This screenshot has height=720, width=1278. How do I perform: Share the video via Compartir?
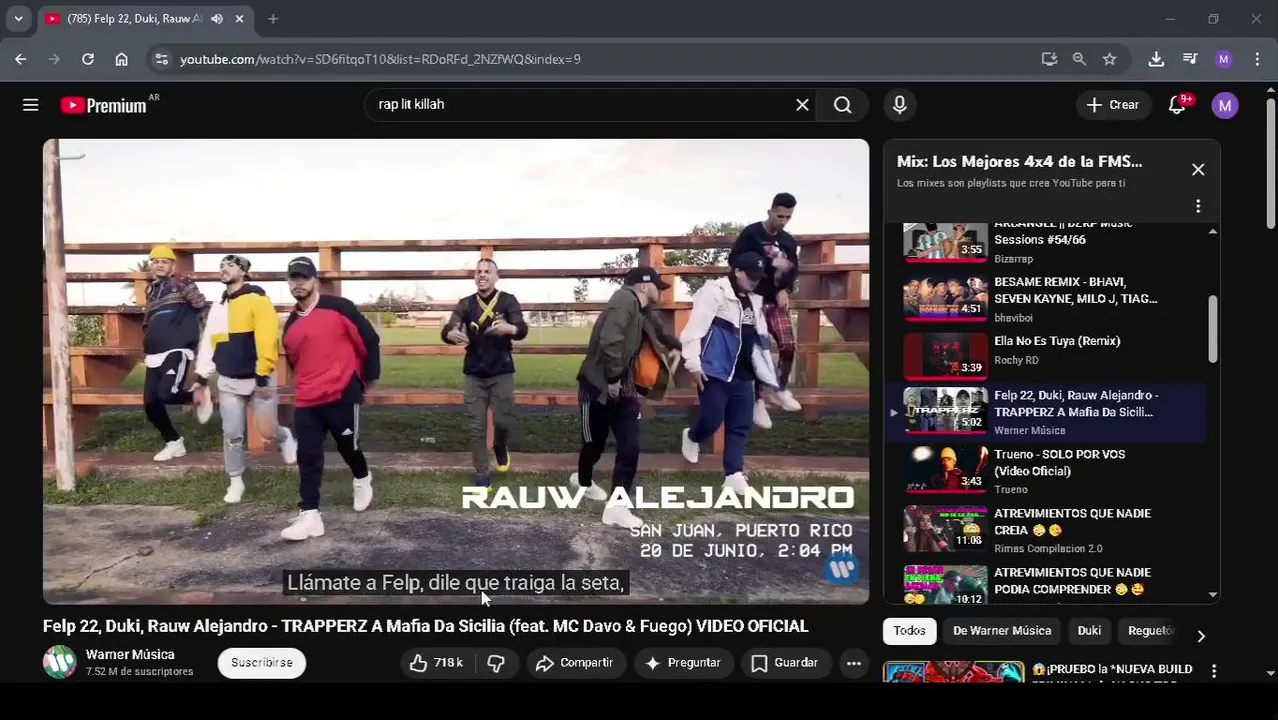[x=574, y=663]
